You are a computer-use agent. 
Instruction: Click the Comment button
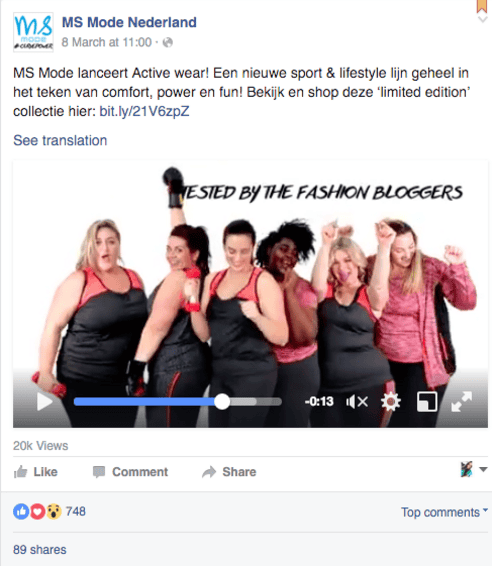point(130,472)
